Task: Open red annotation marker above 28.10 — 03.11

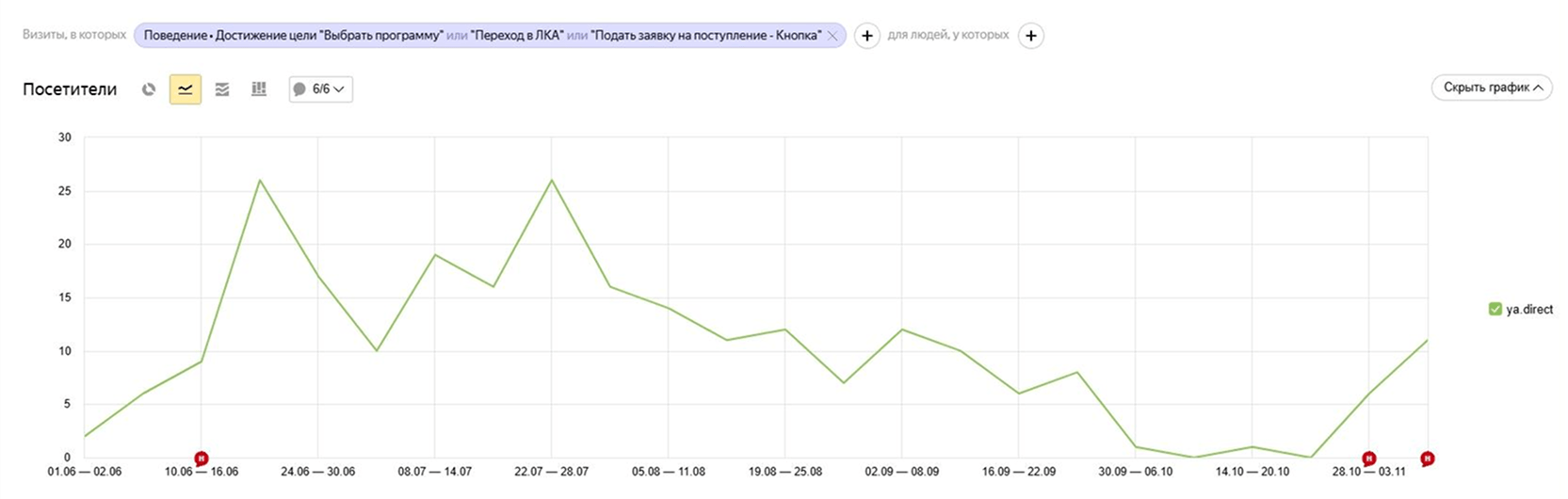Action: (1369, 459)
